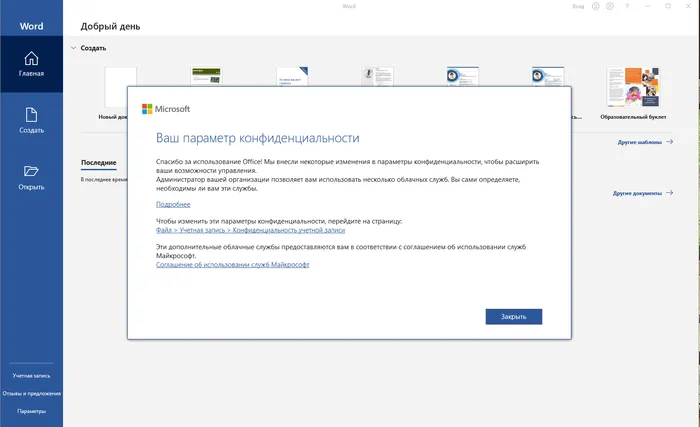Switch to the Последние tab

click(99, 163)
